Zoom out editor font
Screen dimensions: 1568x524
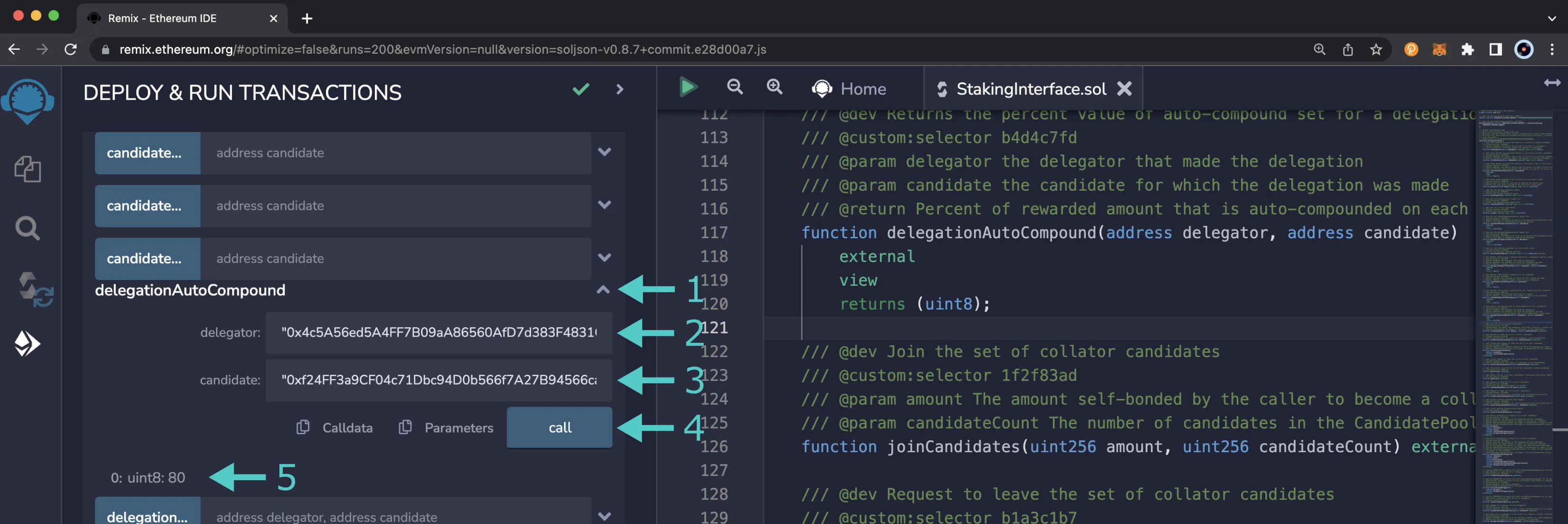pos(735,87)
